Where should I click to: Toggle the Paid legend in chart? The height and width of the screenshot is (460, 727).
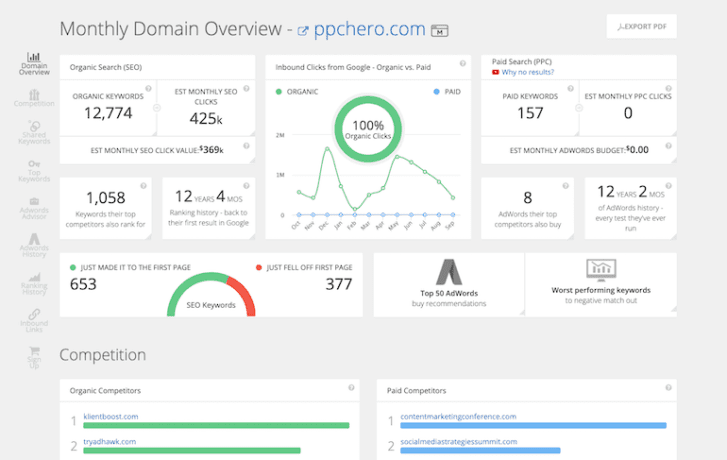[x=447, y=92]
